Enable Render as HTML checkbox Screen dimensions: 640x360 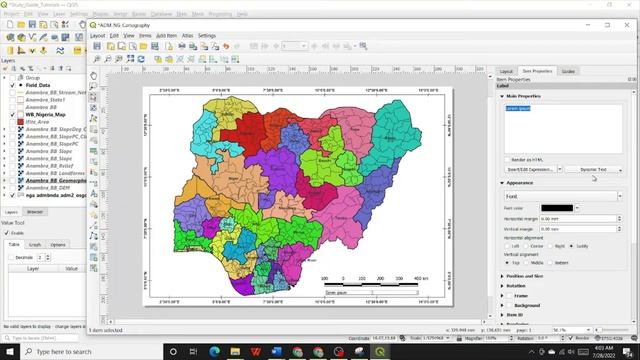click(x=507, y=160)
